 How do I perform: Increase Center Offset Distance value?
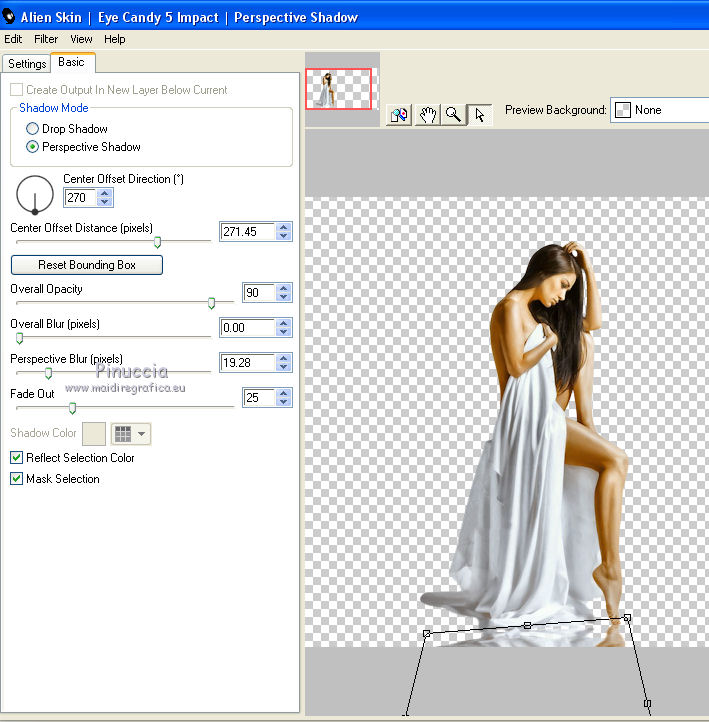[284, 227]
